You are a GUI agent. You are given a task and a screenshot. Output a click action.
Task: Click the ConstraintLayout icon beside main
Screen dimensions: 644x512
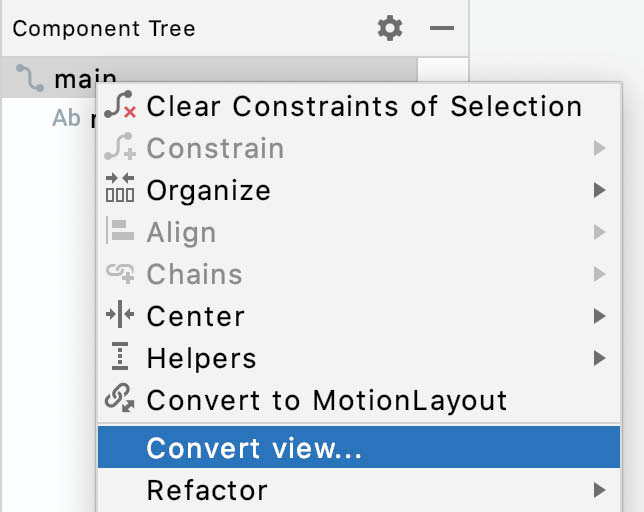coord(30,78)
